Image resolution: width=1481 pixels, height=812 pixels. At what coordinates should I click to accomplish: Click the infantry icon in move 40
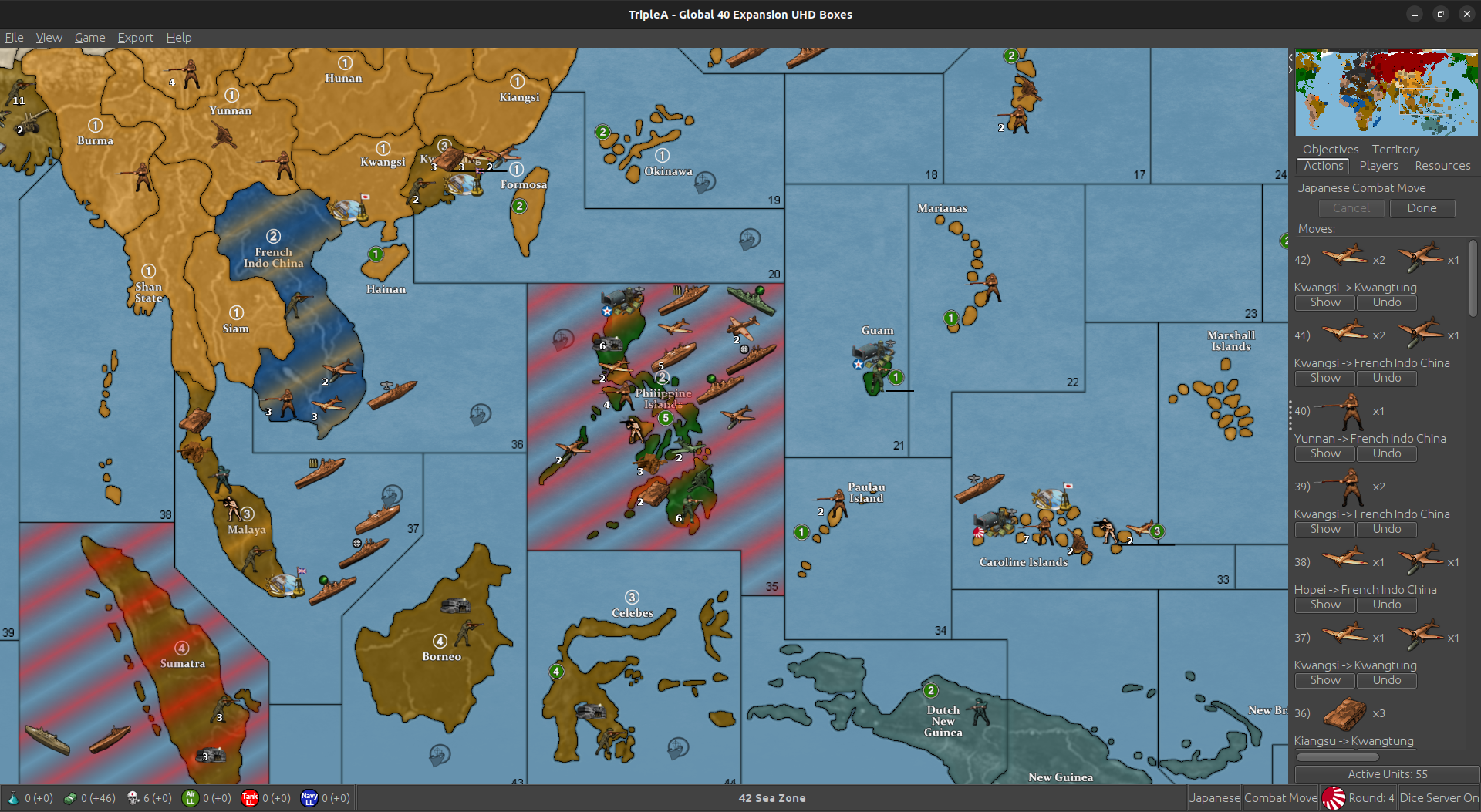[x=1342, y=411]
